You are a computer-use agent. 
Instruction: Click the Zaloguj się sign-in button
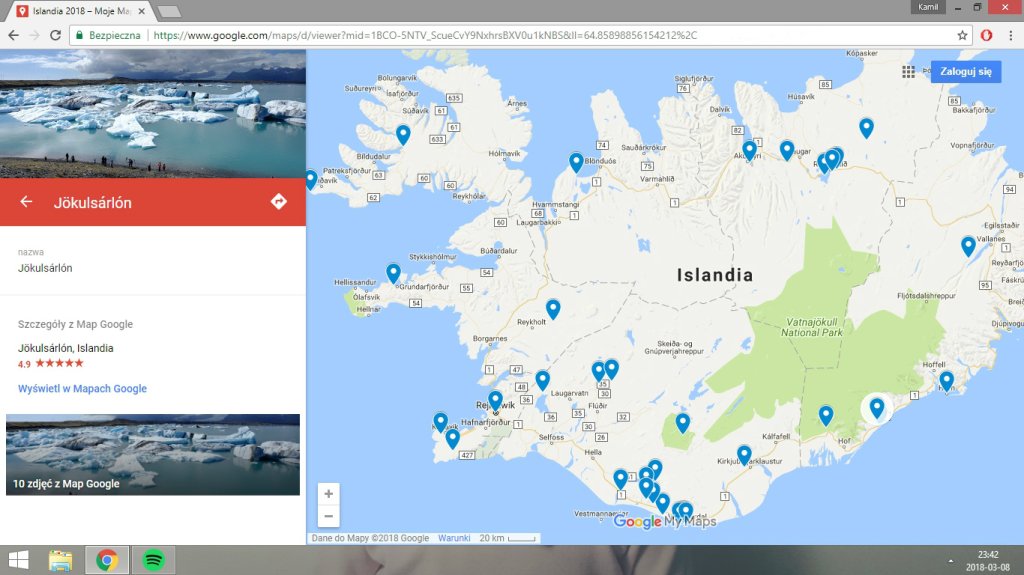point(966,71)
